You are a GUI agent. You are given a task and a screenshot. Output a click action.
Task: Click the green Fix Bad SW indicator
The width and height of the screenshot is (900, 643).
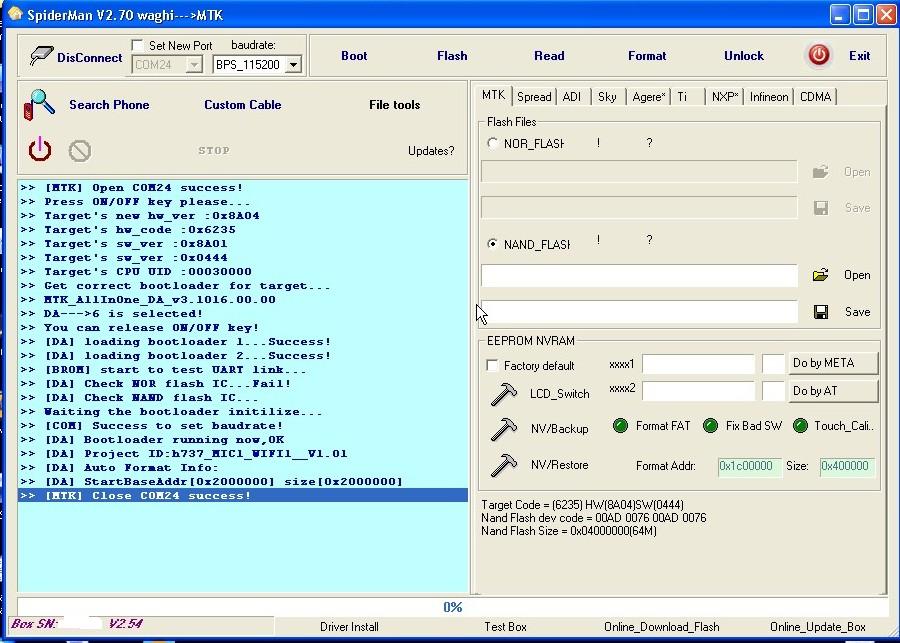click(x=710, y=425)
